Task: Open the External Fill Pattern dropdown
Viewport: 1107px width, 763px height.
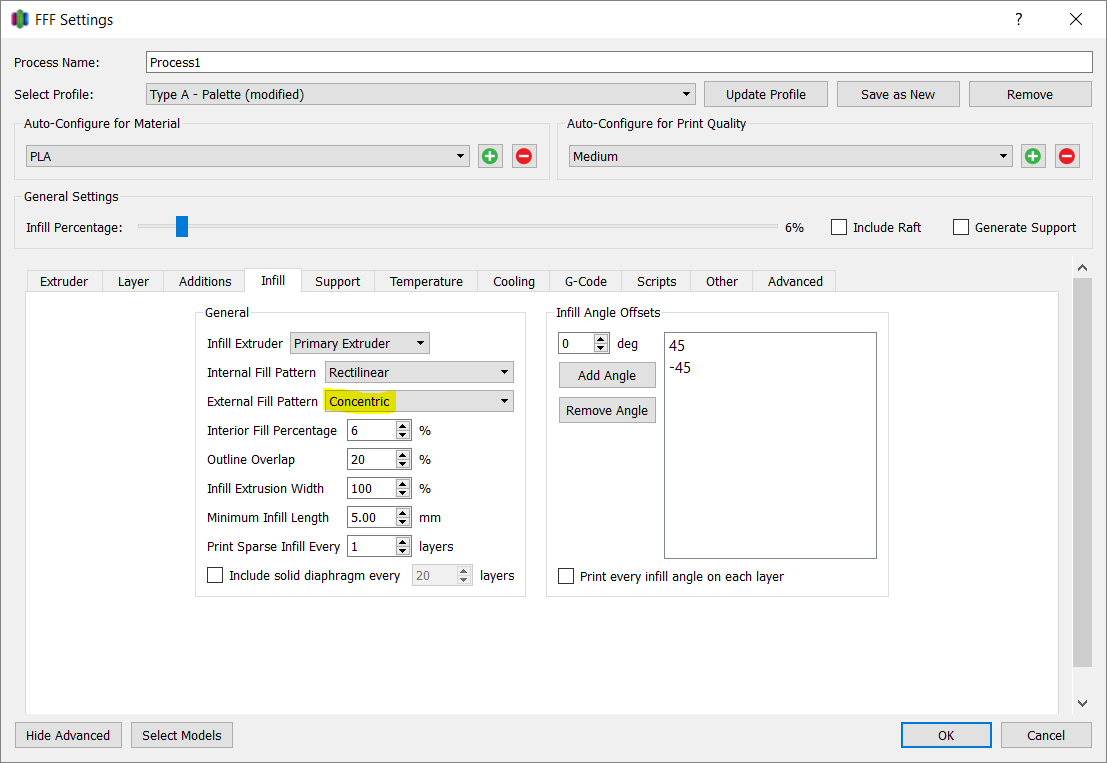Action: coord(419,401)
